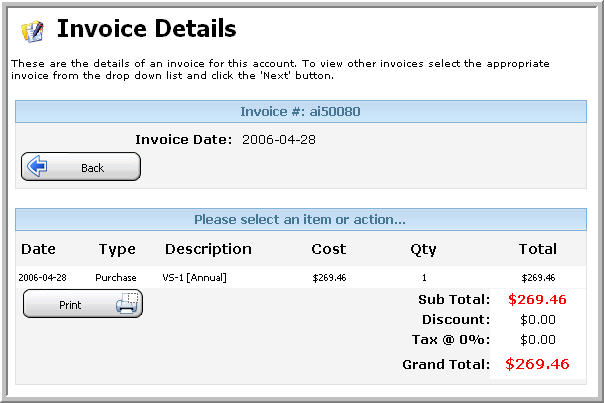The width and height of the screenshot is (604, 403).
Task: Click the printer icon
Action: click(127, 303)
